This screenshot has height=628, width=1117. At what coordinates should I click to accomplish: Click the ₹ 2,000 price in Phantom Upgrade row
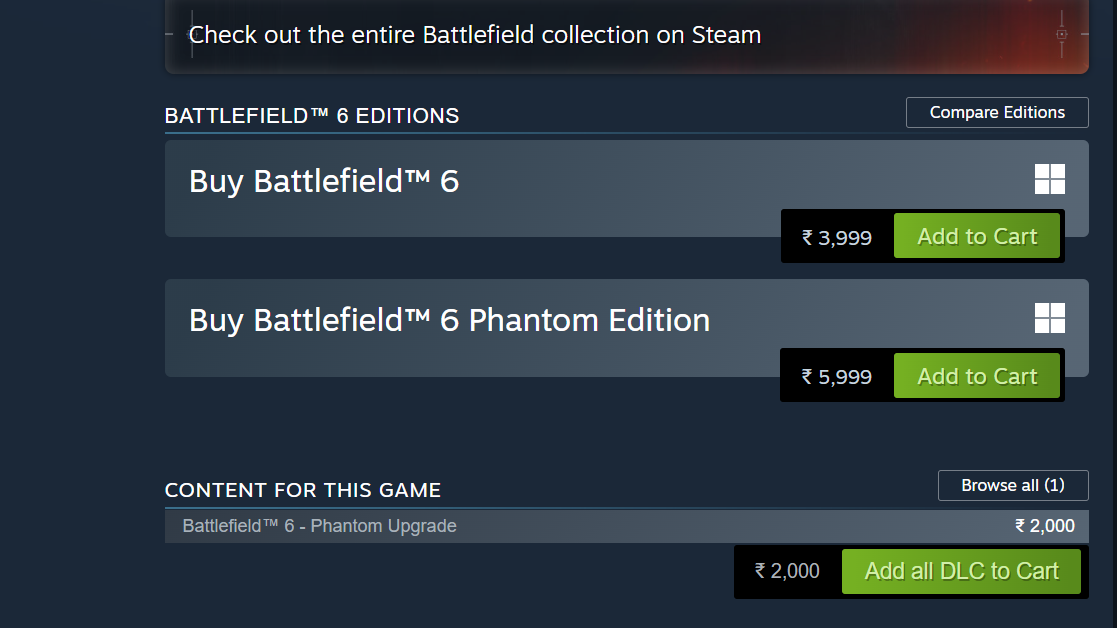coord(1045,526)
